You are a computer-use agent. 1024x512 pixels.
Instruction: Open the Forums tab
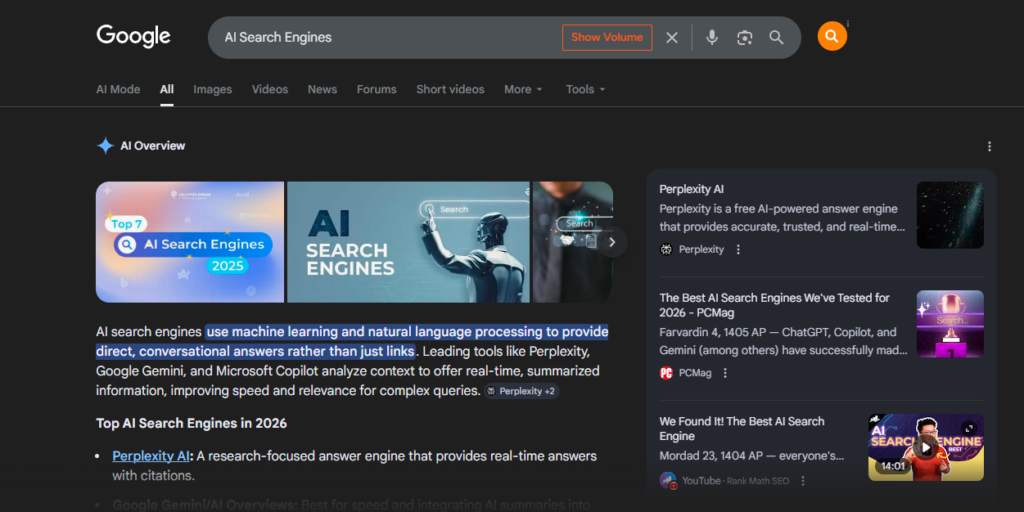pos(376,89)
